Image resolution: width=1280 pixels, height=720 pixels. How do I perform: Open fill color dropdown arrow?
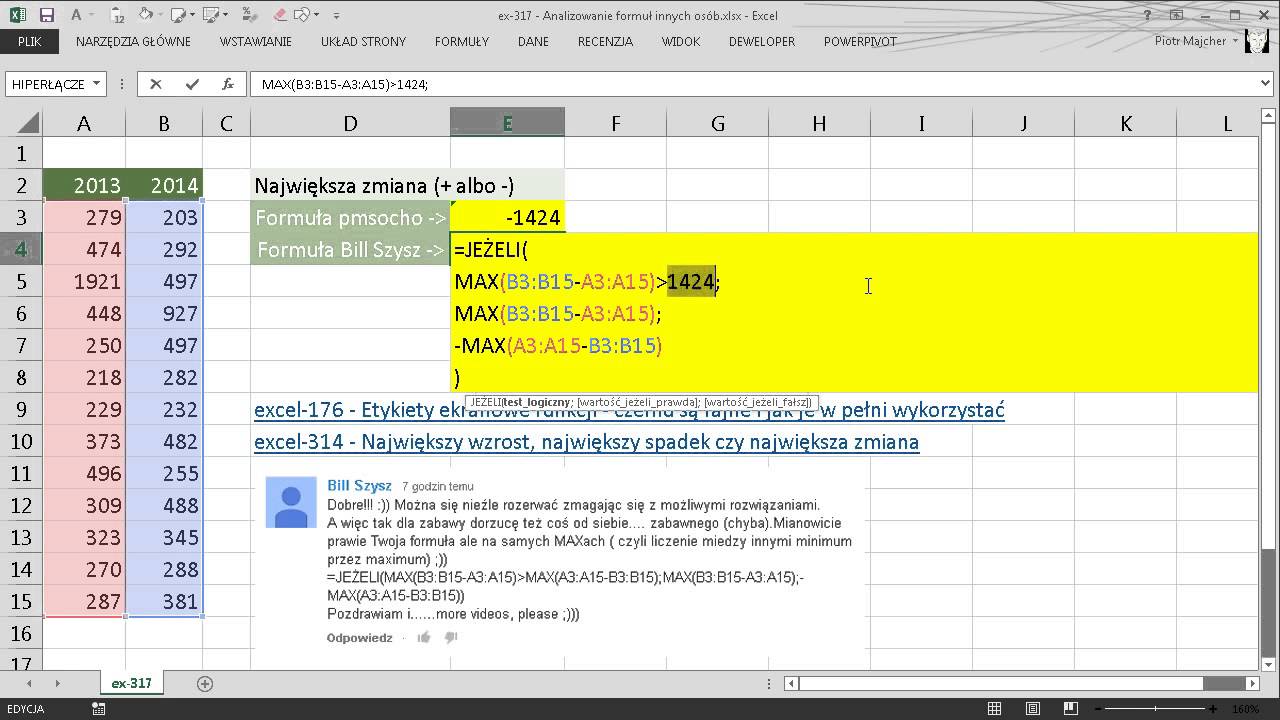click(x=161, y=16)
